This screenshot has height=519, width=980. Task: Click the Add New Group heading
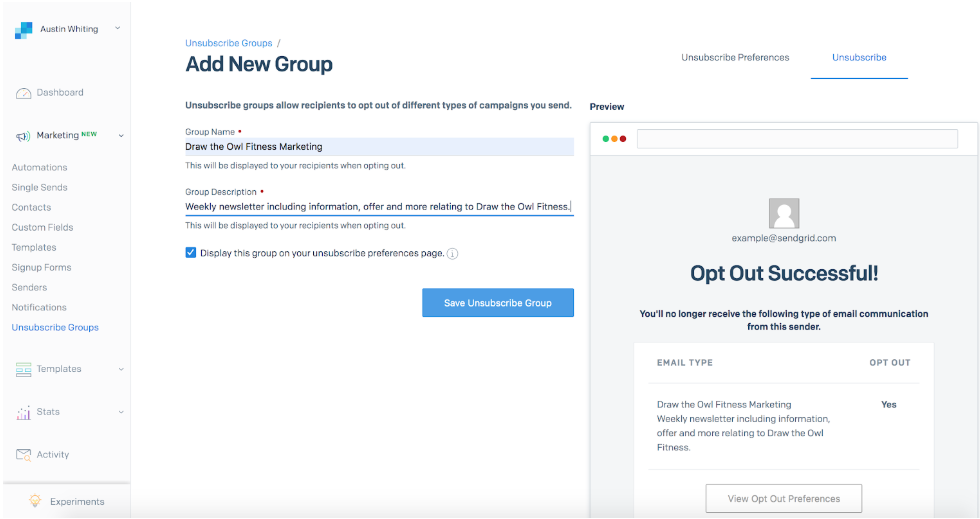(259, 64)
